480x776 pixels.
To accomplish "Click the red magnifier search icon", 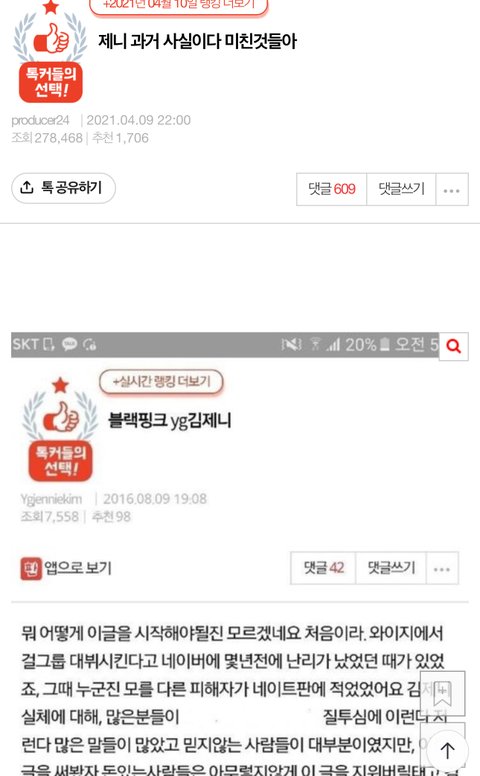I will click(x=454, y=346).
